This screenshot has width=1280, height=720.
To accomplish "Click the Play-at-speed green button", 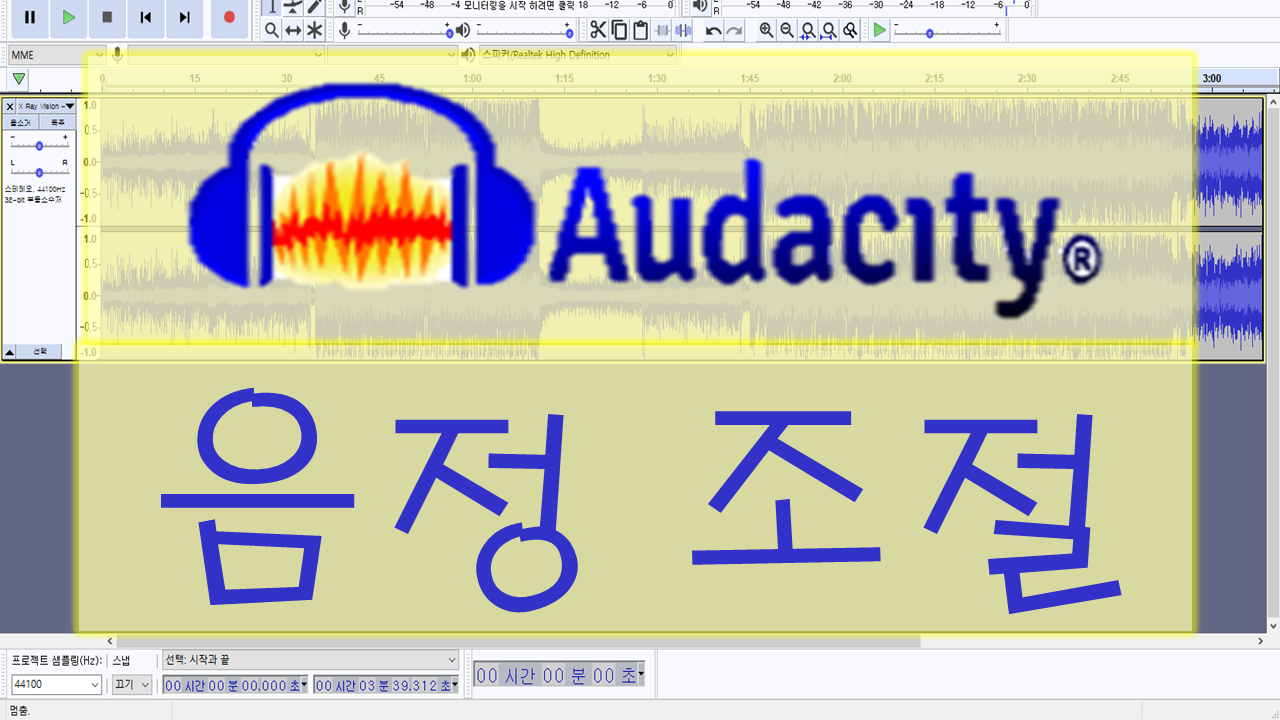I will pos(879,30).
